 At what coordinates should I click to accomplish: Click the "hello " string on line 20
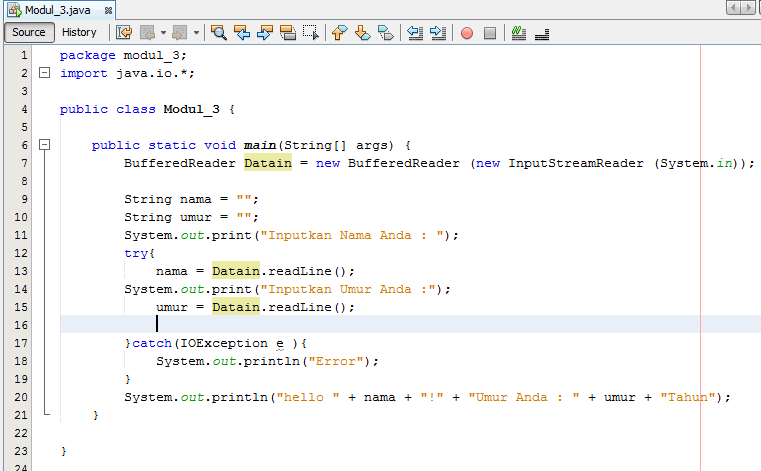[x=308, y=397]
